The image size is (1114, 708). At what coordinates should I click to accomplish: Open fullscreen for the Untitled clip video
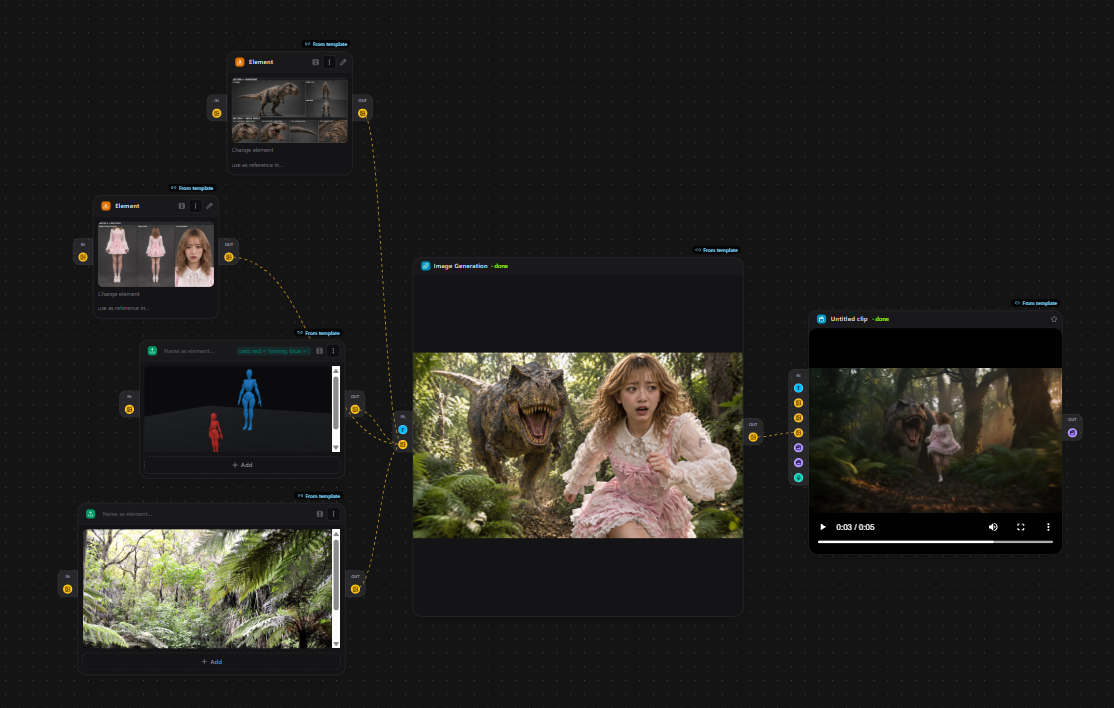point(1021,527)
